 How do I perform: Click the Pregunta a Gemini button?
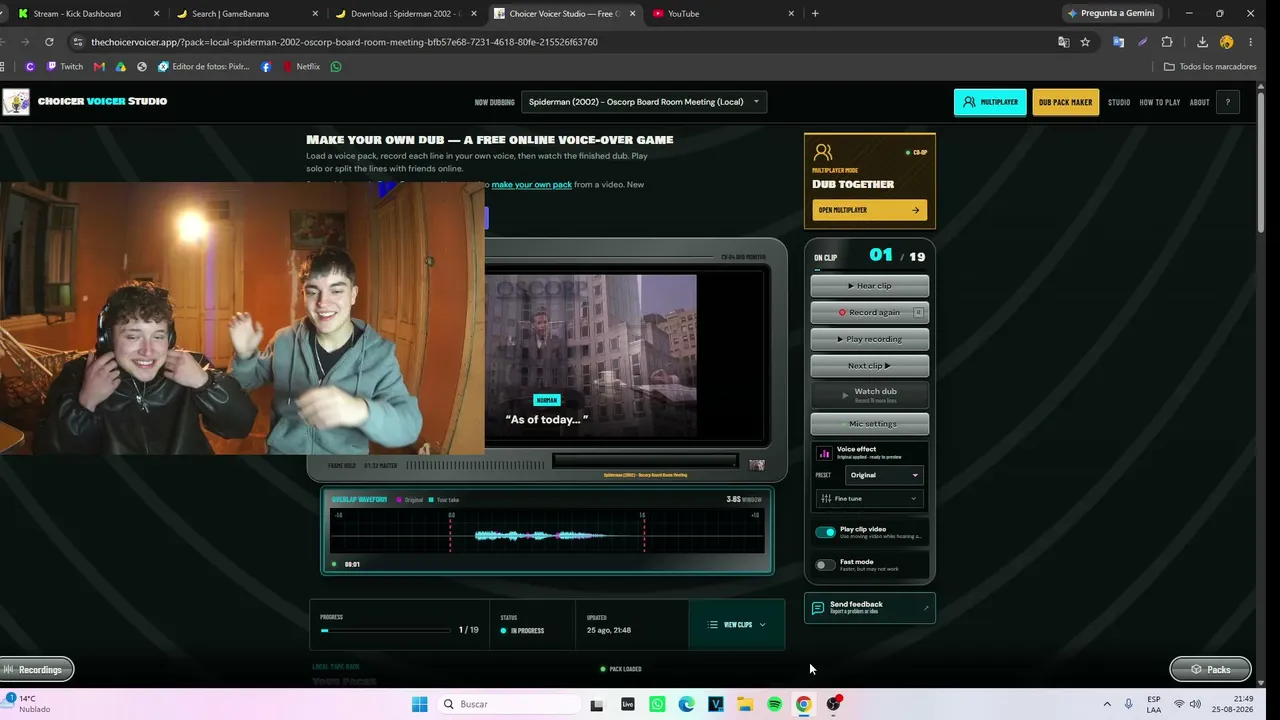pos(1111,14)
